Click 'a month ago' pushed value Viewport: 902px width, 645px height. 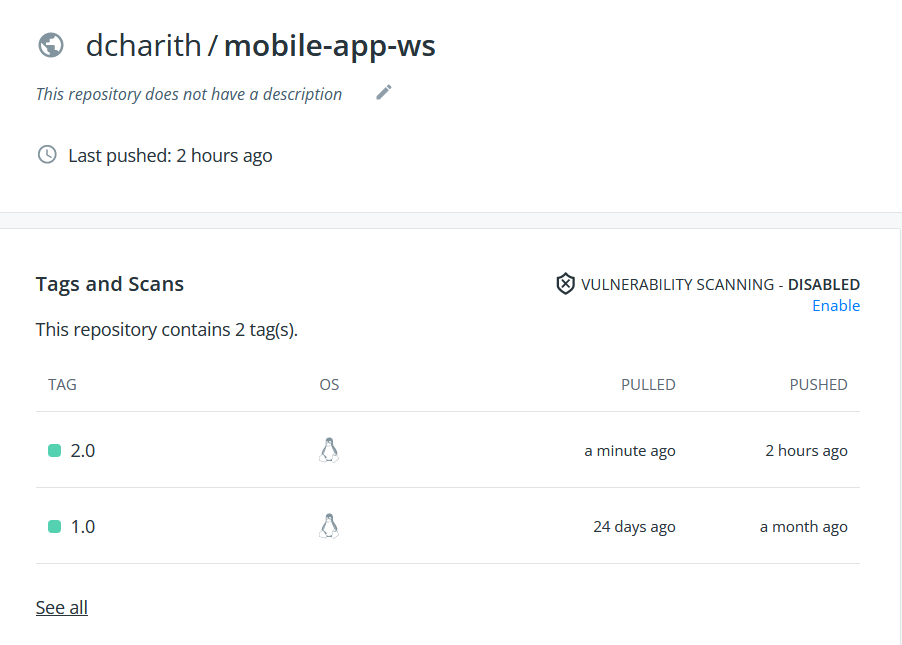coord(804,526)
